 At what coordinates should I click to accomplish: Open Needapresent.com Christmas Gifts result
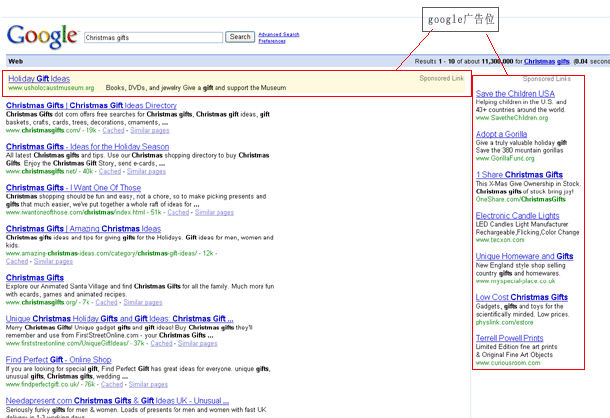[x=117, y=401]
